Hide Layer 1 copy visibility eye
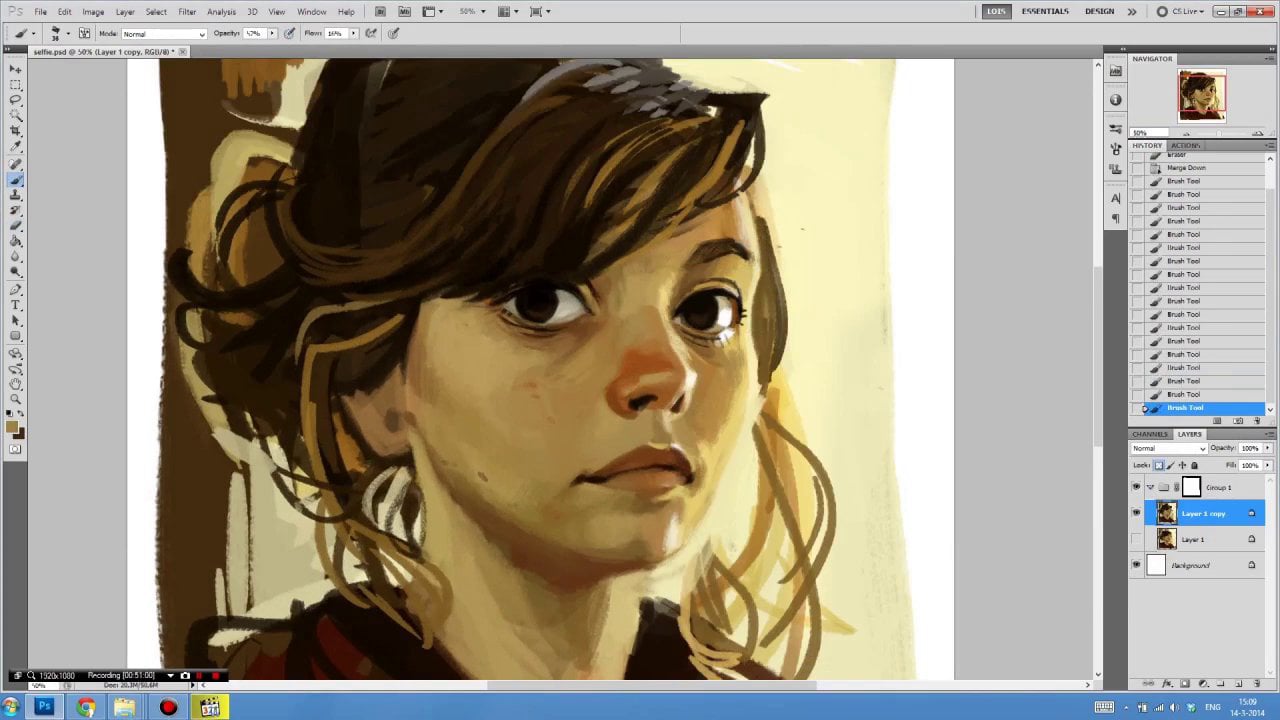This screenshot has height=720, width=1280. click(x=1136, y=513)
